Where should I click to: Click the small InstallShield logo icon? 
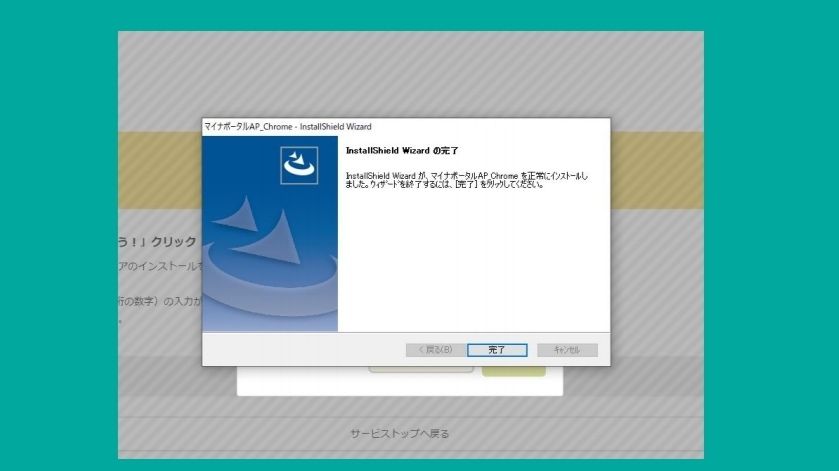coord(299,166)
